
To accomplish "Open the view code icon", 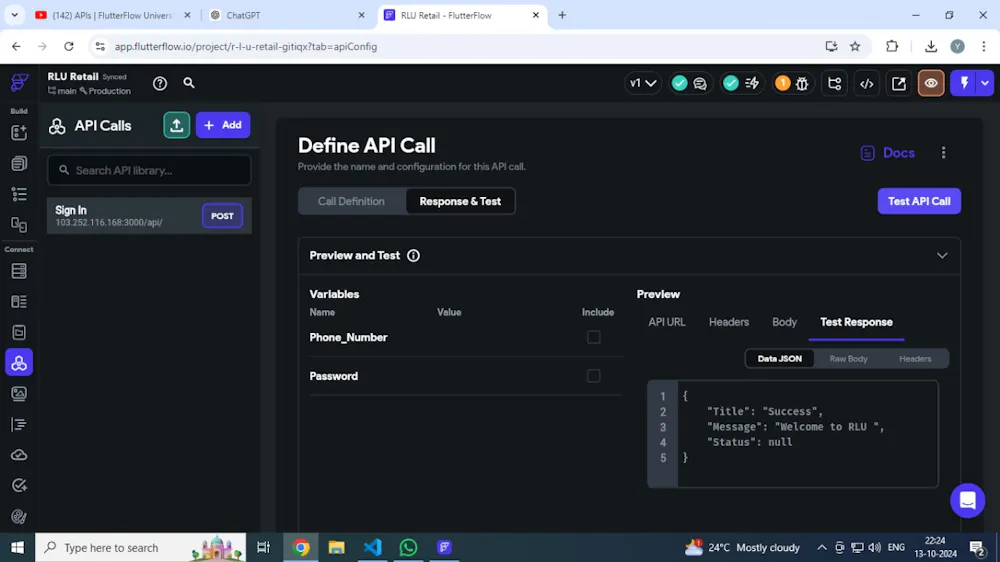I will click(867, 84).
